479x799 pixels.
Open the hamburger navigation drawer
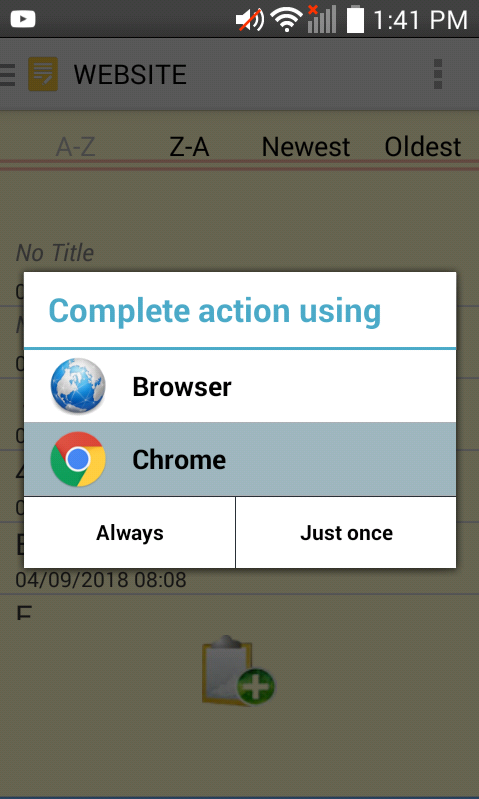coord(7,74)
